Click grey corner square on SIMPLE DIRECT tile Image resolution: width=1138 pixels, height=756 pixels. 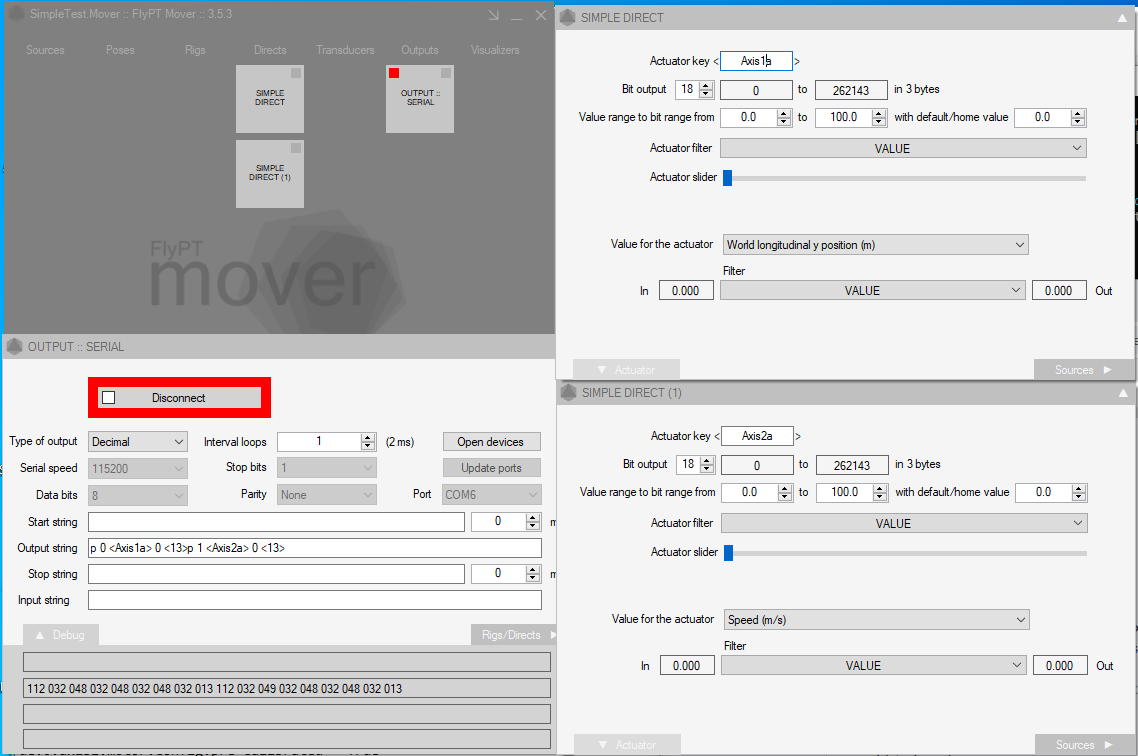click(x=296, y=73)
